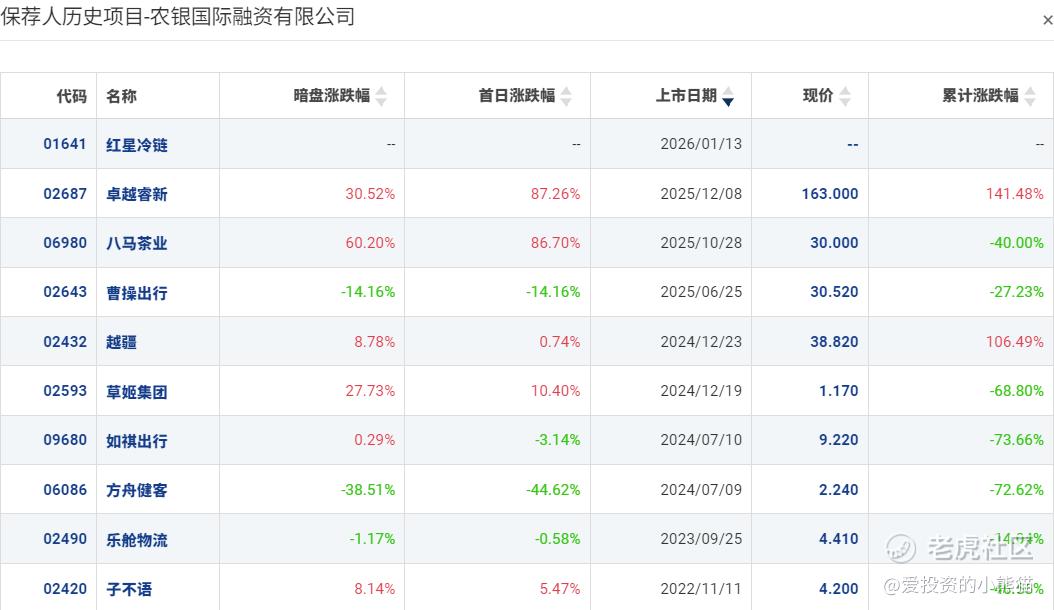Click stock code 02420
The width and height of the screenshot is (1054, 610).
65,588
